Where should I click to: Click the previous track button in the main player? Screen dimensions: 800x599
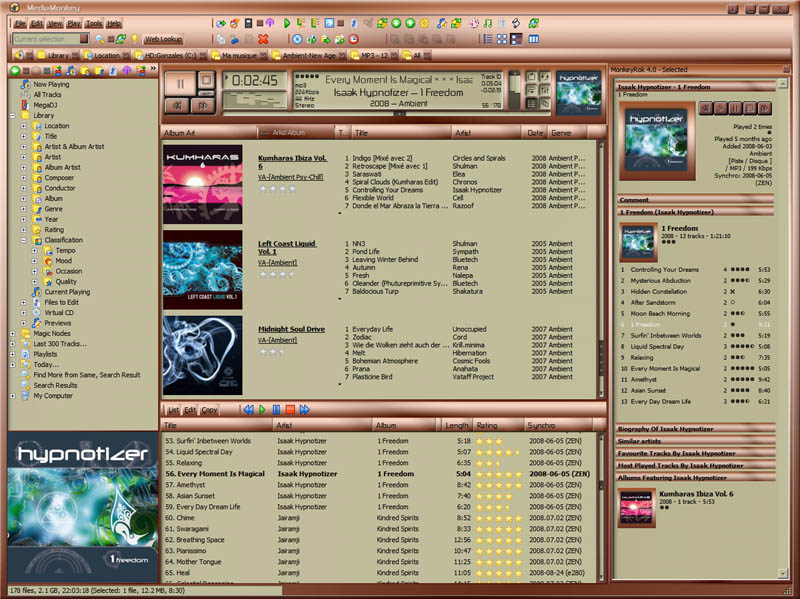pos(177,106)
